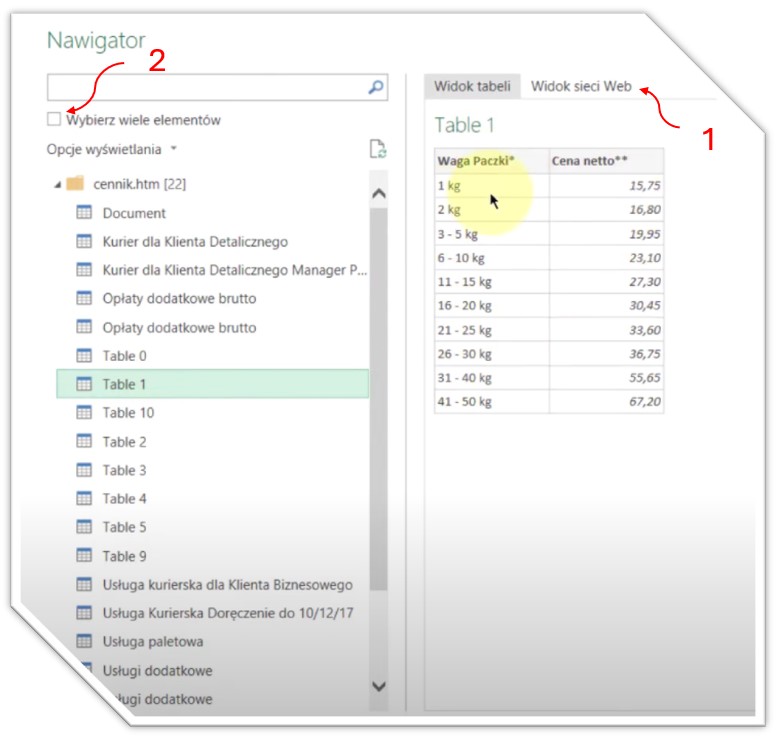
Task: Click the search magnifier icon
Action: point(376,88)
